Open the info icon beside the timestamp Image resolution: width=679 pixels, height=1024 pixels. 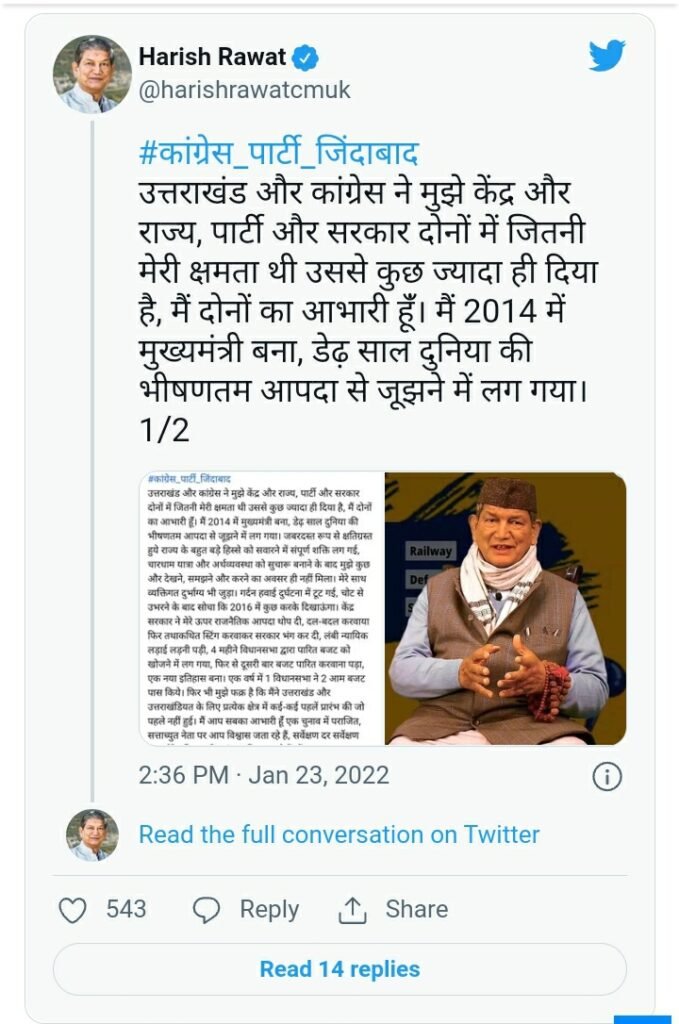pyautogui.click(x=607, y=776)
